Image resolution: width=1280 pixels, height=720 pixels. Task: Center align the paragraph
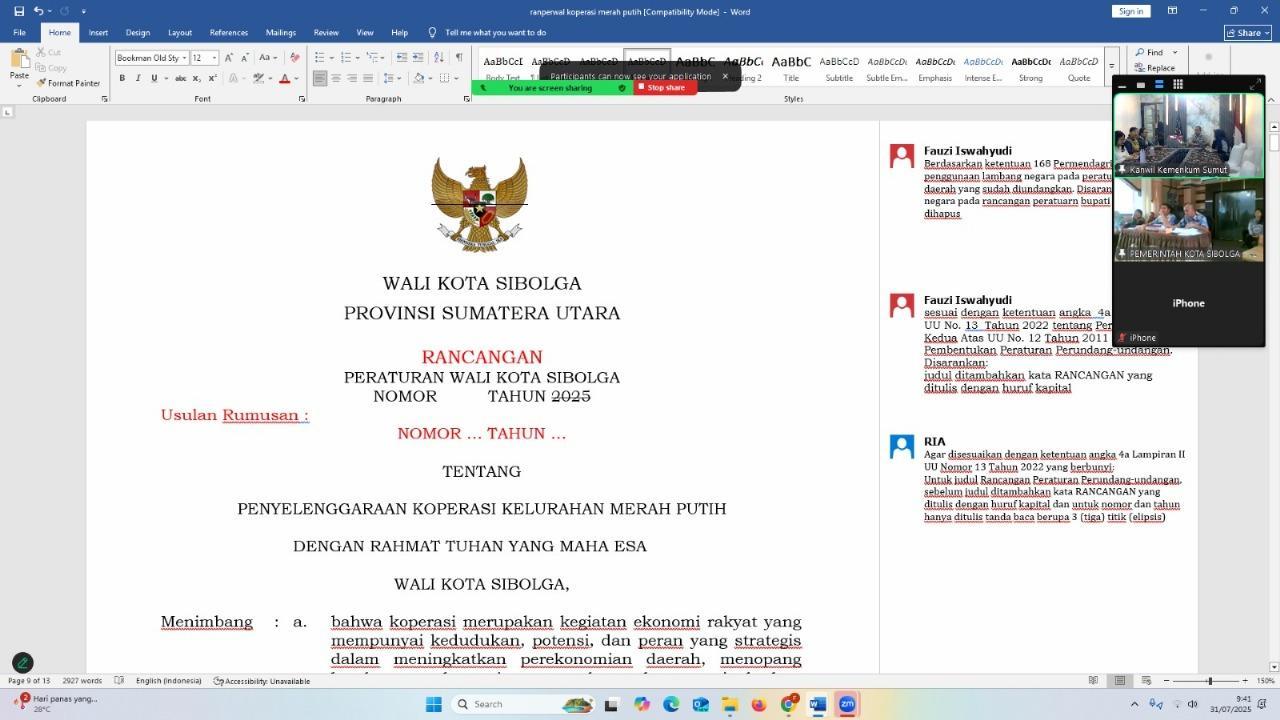(x=336, y=78)
